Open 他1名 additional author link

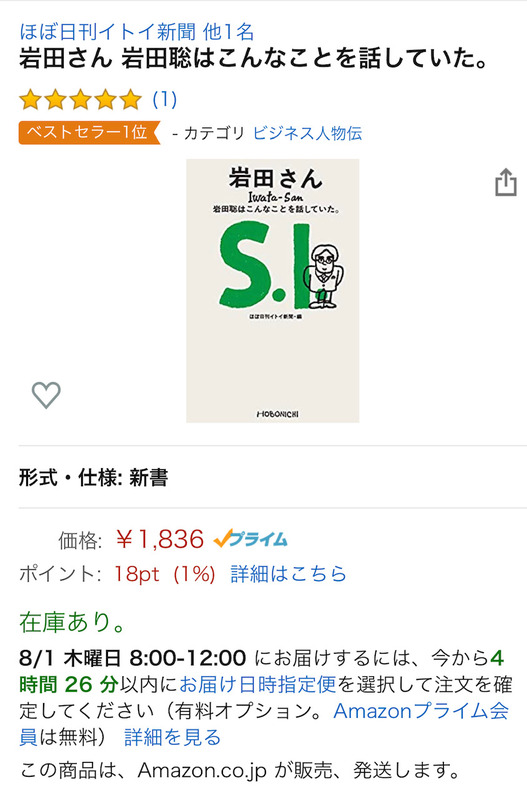229,32
